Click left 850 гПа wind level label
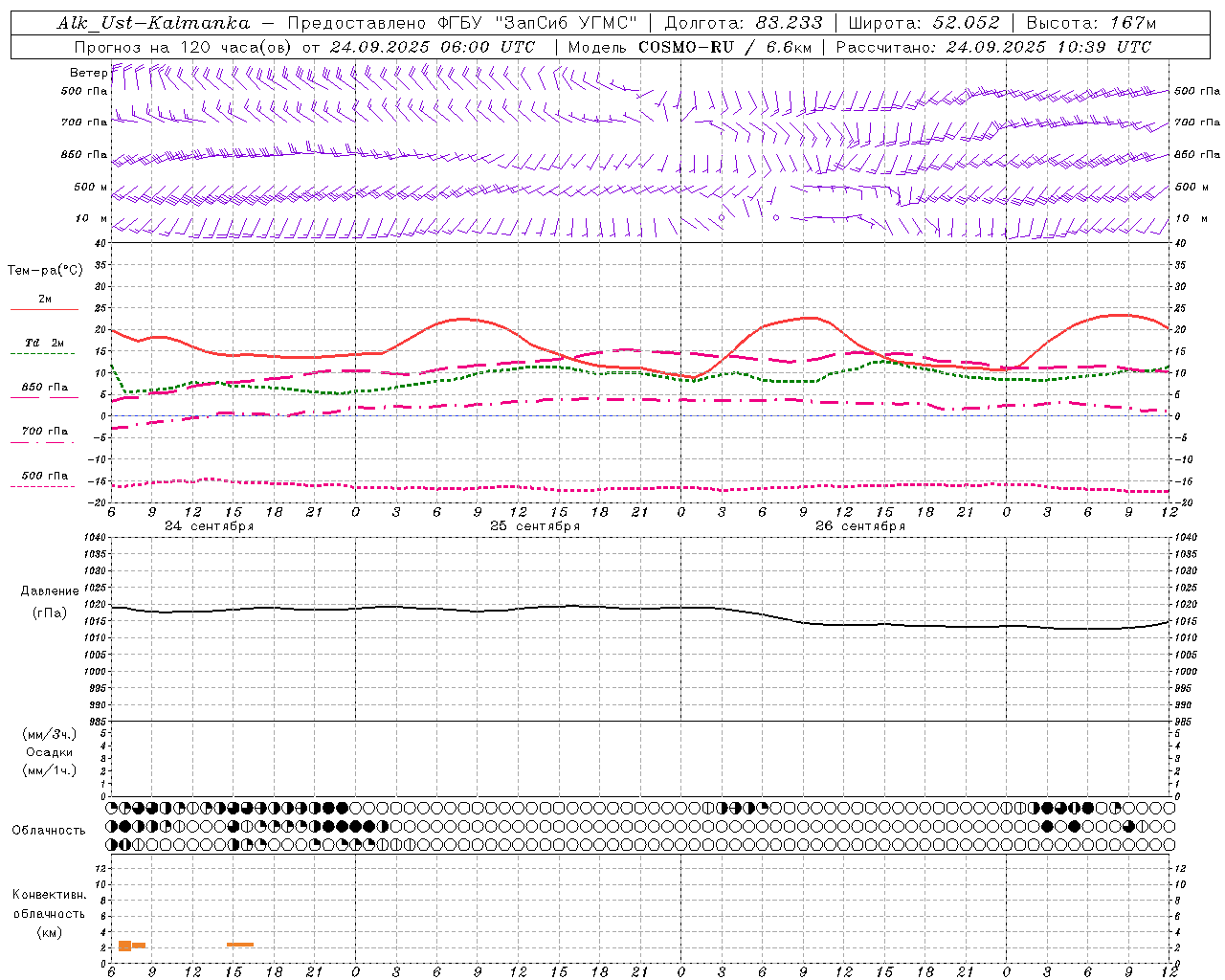Screen dimensions: 1225x980 click(x=84, y=154)
